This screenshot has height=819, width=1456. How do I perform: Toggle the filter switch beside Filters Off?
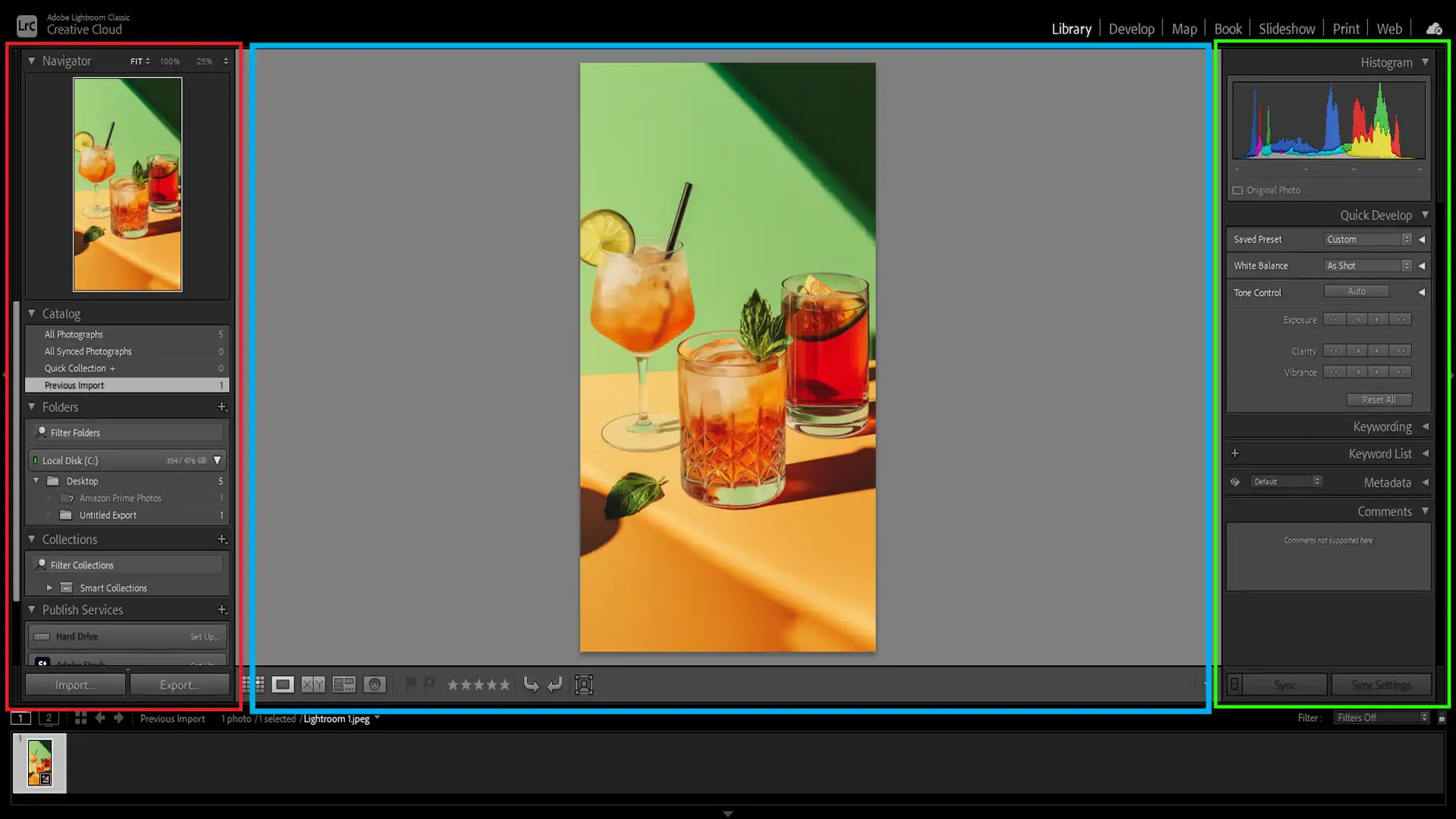1442,717
